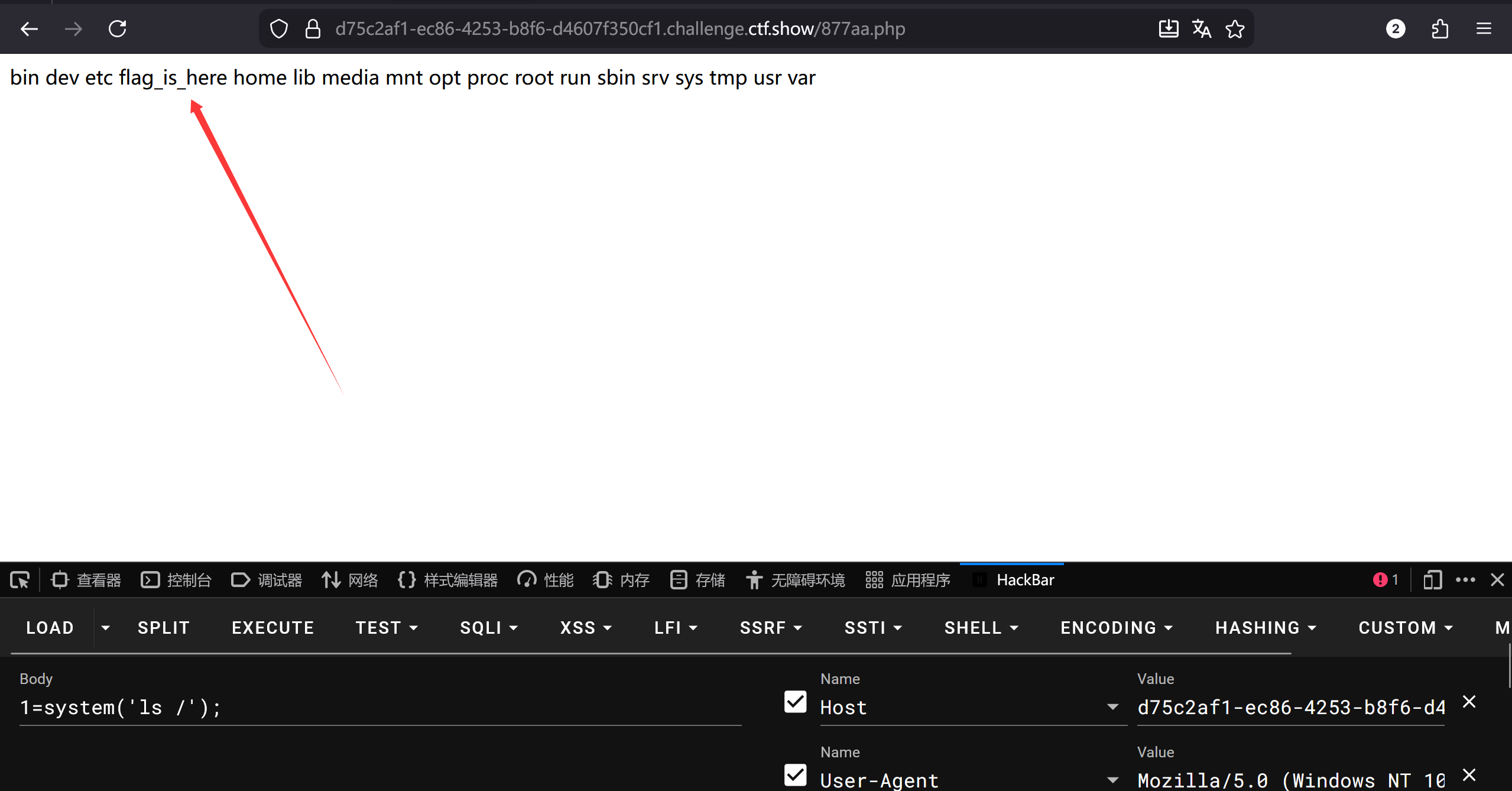Screen dimensions: 1512x791
Task: Expand the SQLI dropdown in HackBar
Action: [489, 628]
